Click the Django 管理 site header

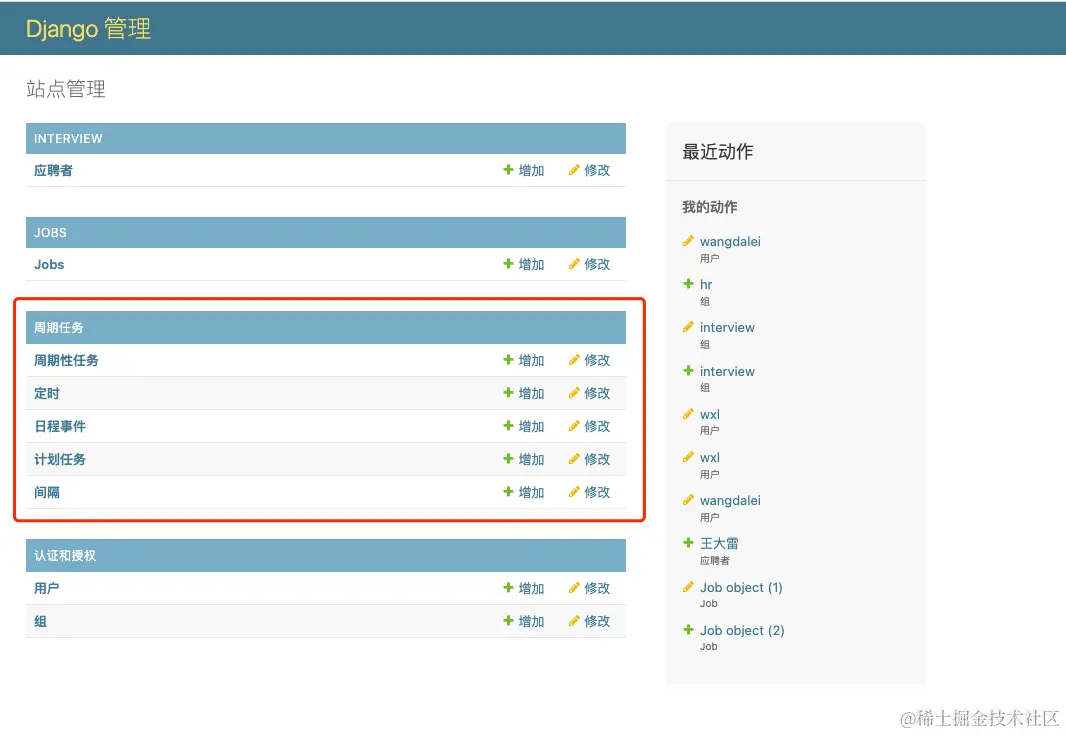[x=88, y=28]
